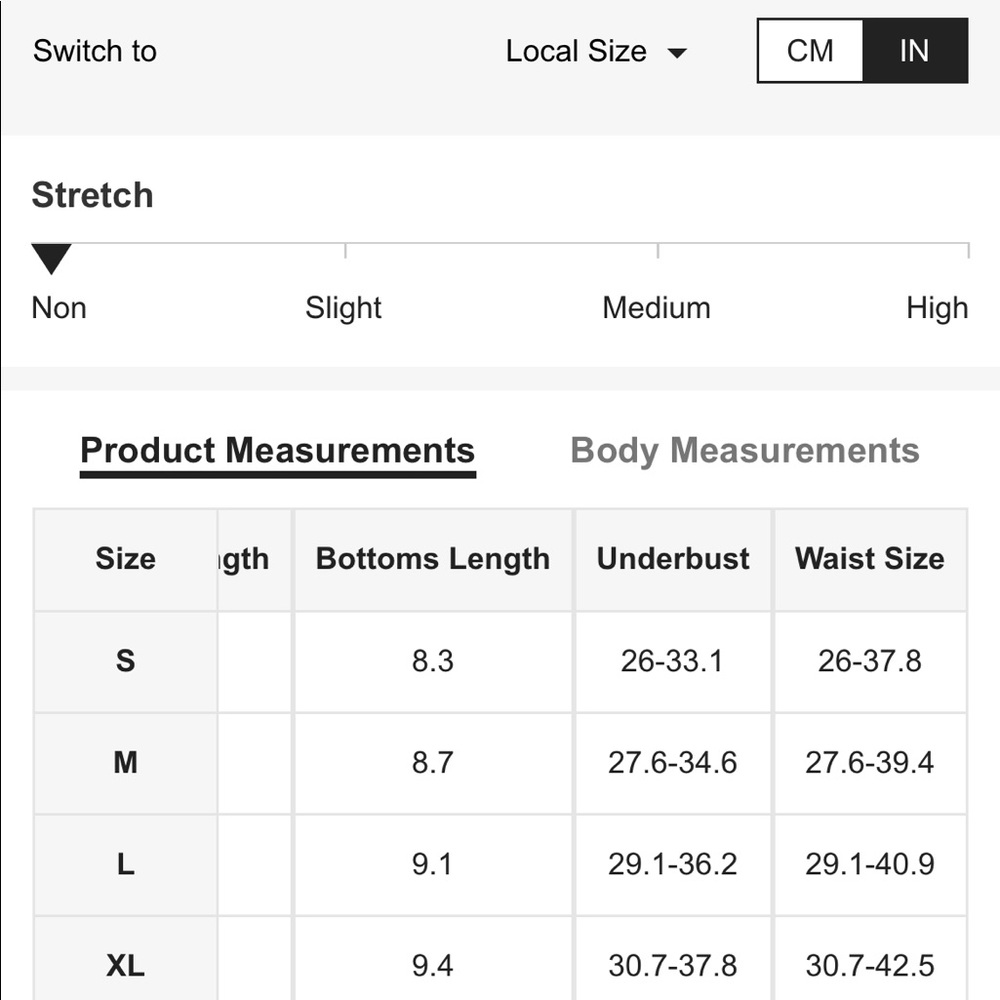Select the Product Measurements tab
Image resolution: width=1000 pixels, height=1000 pixels.
(277, 451)
